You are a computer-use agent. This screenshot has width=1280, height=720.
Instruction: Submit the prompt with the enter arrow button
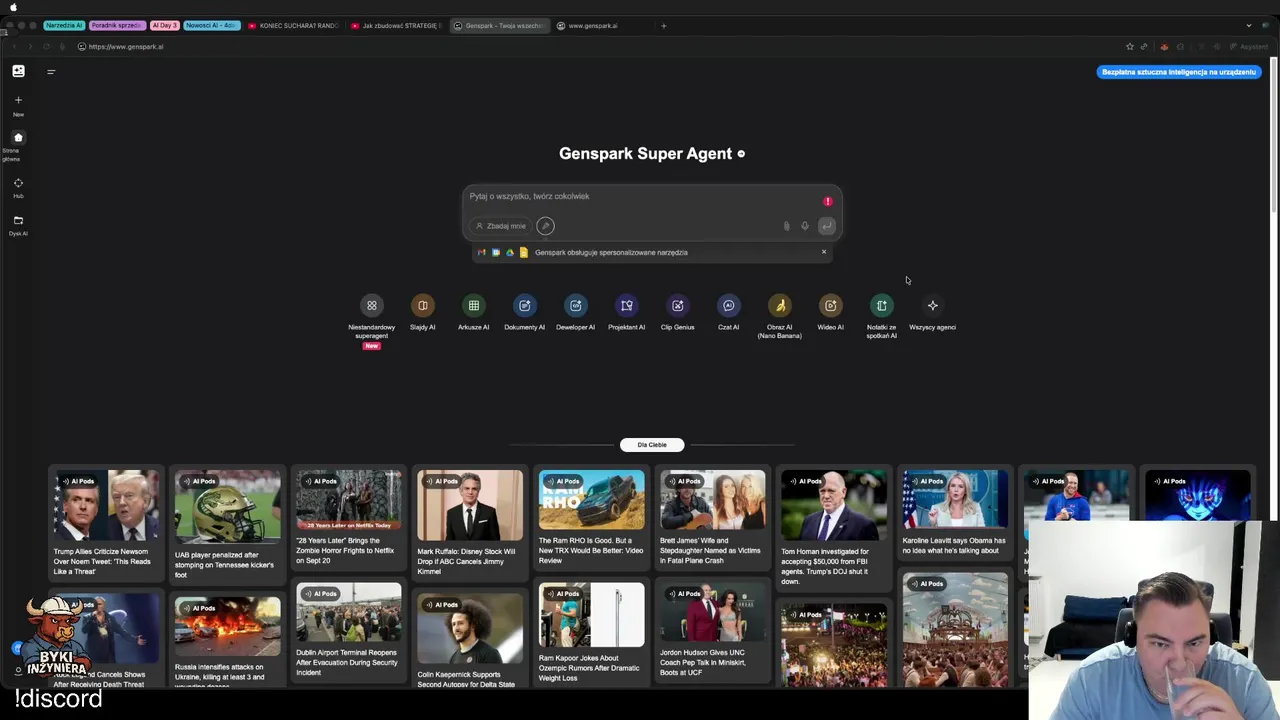(x=826, y=226)
